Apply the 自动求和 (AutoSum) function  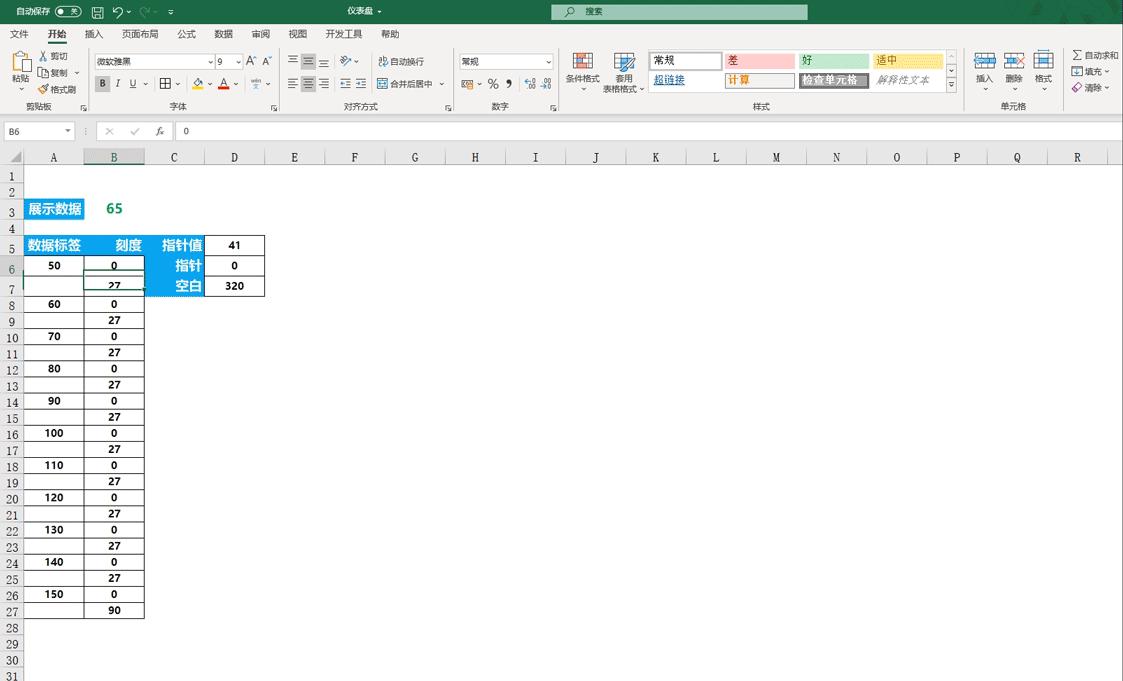[x=1090, y=57]
